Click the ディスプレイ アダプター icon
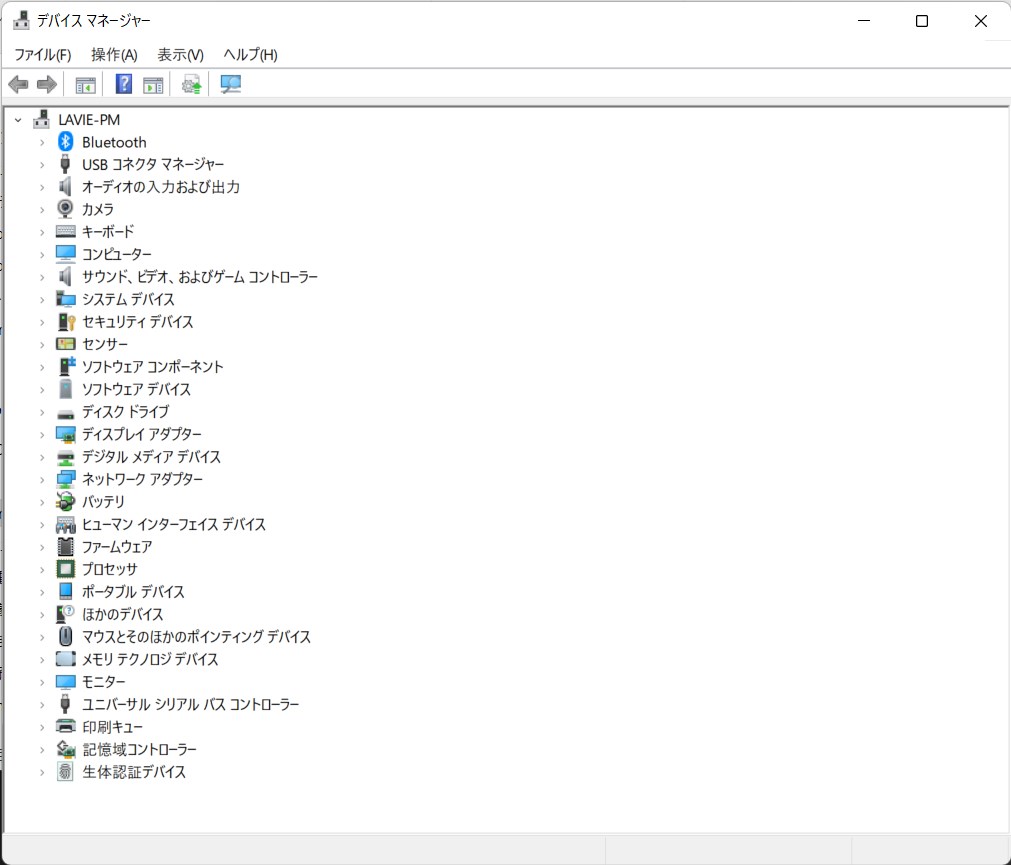Viewport: 1011px width, 865px height. click(x=65, y=434)
